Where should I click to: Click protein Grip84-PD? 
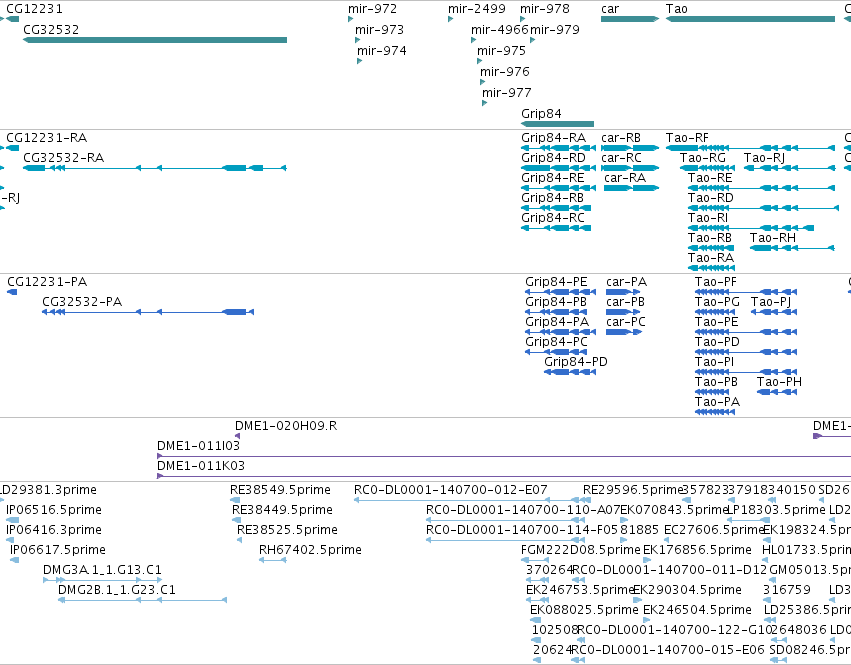(x=570, y=372)
